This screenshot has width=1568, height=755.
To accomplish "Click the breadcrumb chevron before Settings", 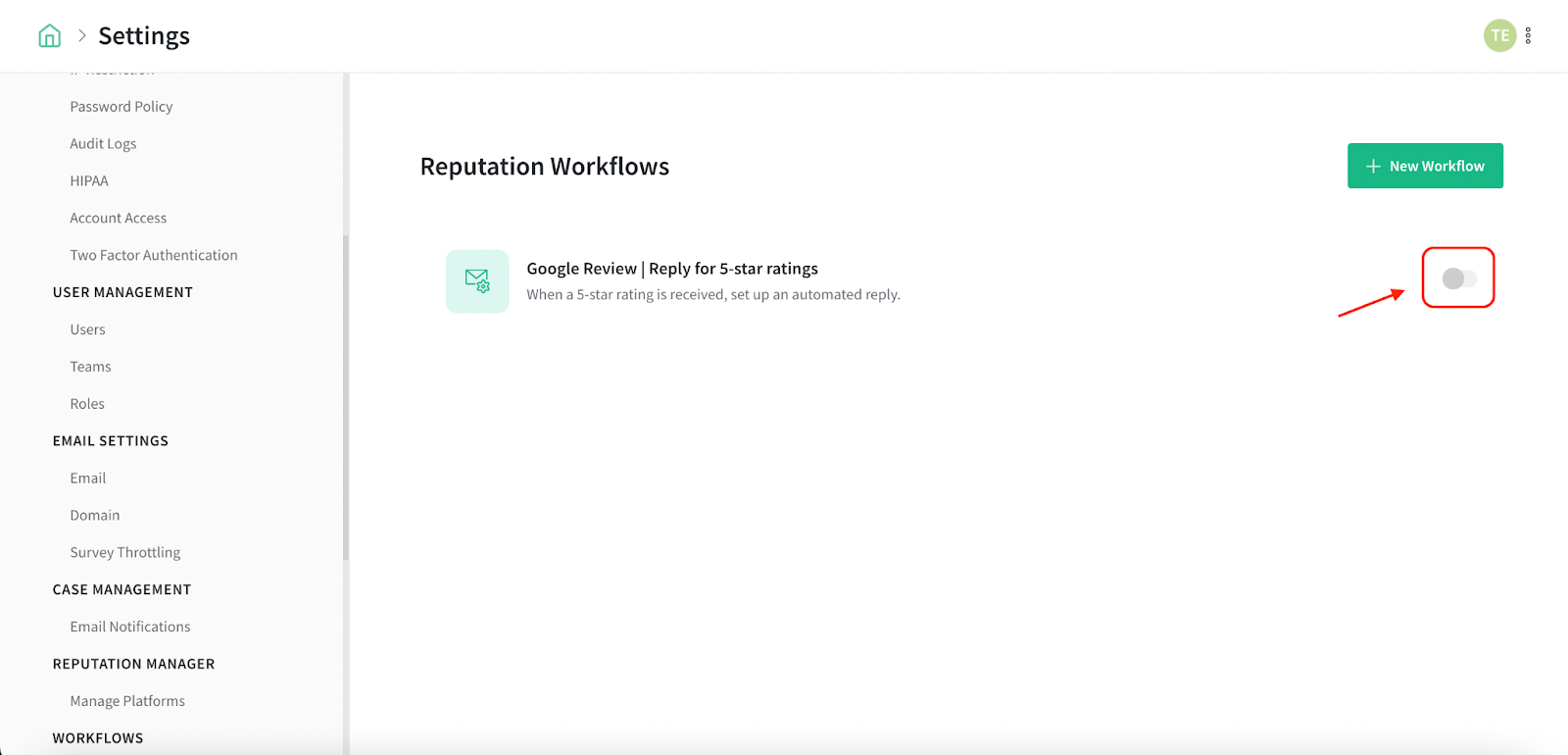I will pos(81,36).
